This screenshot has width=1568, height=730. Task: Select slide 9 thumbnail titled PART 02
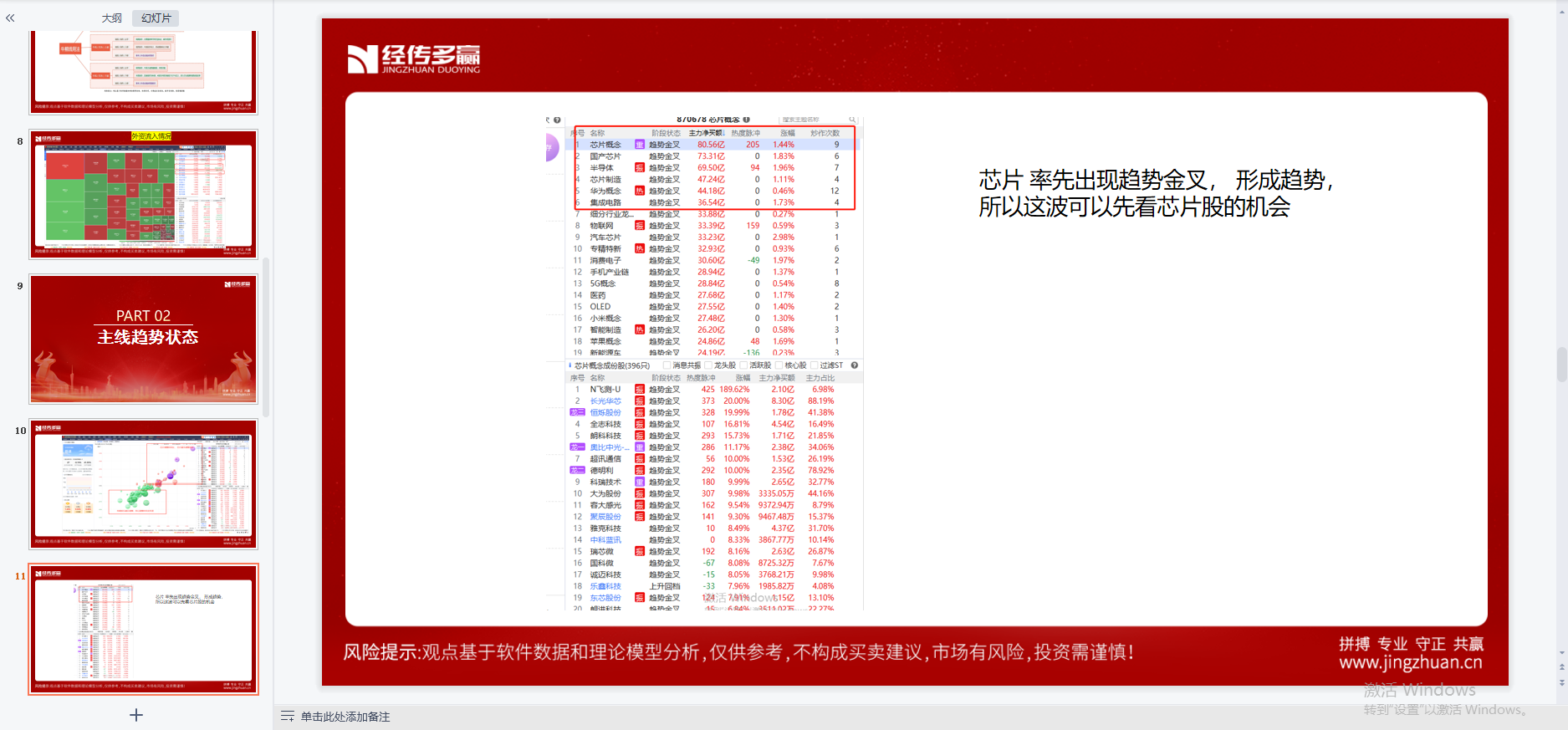144,339
